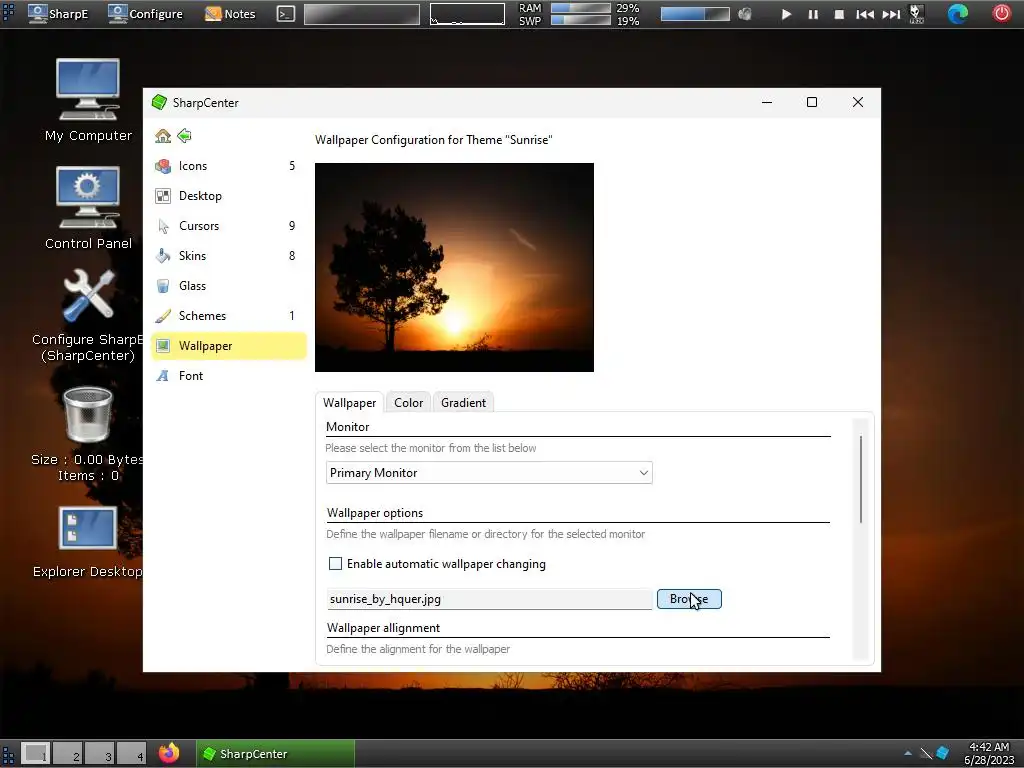
Task: Open the Glass settings entry
Action: tap(228, 286)
